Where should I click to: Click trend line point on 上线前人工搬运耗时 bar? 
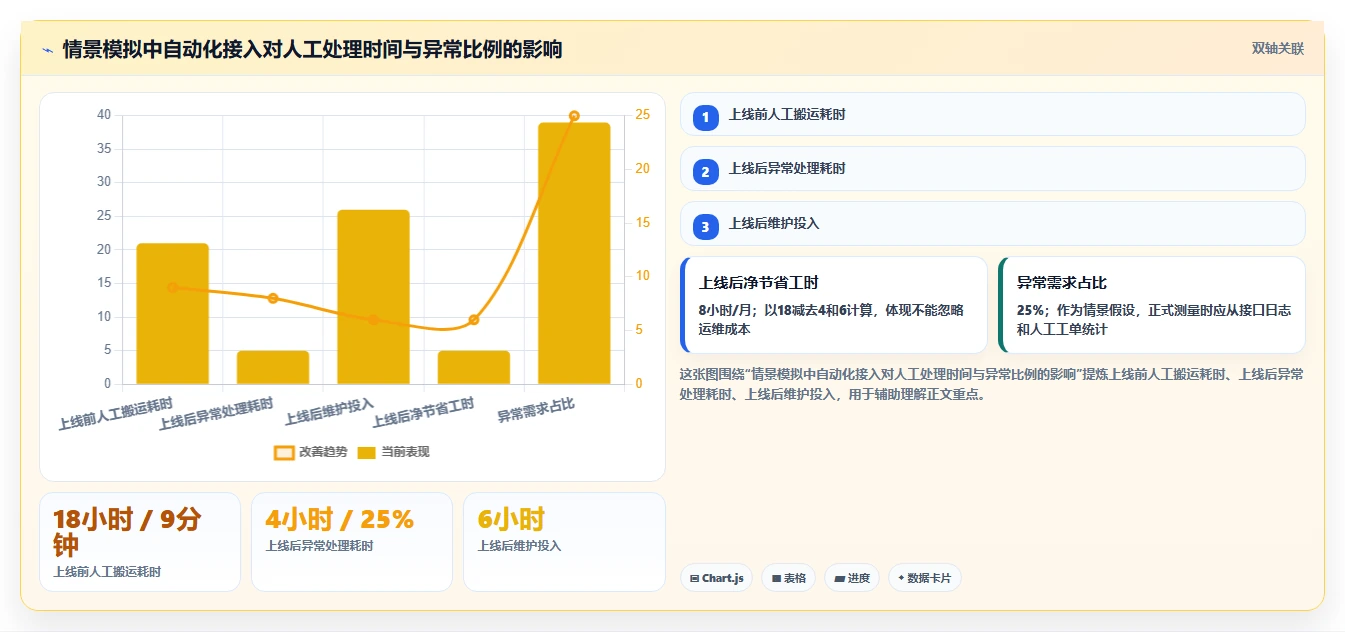173,287
